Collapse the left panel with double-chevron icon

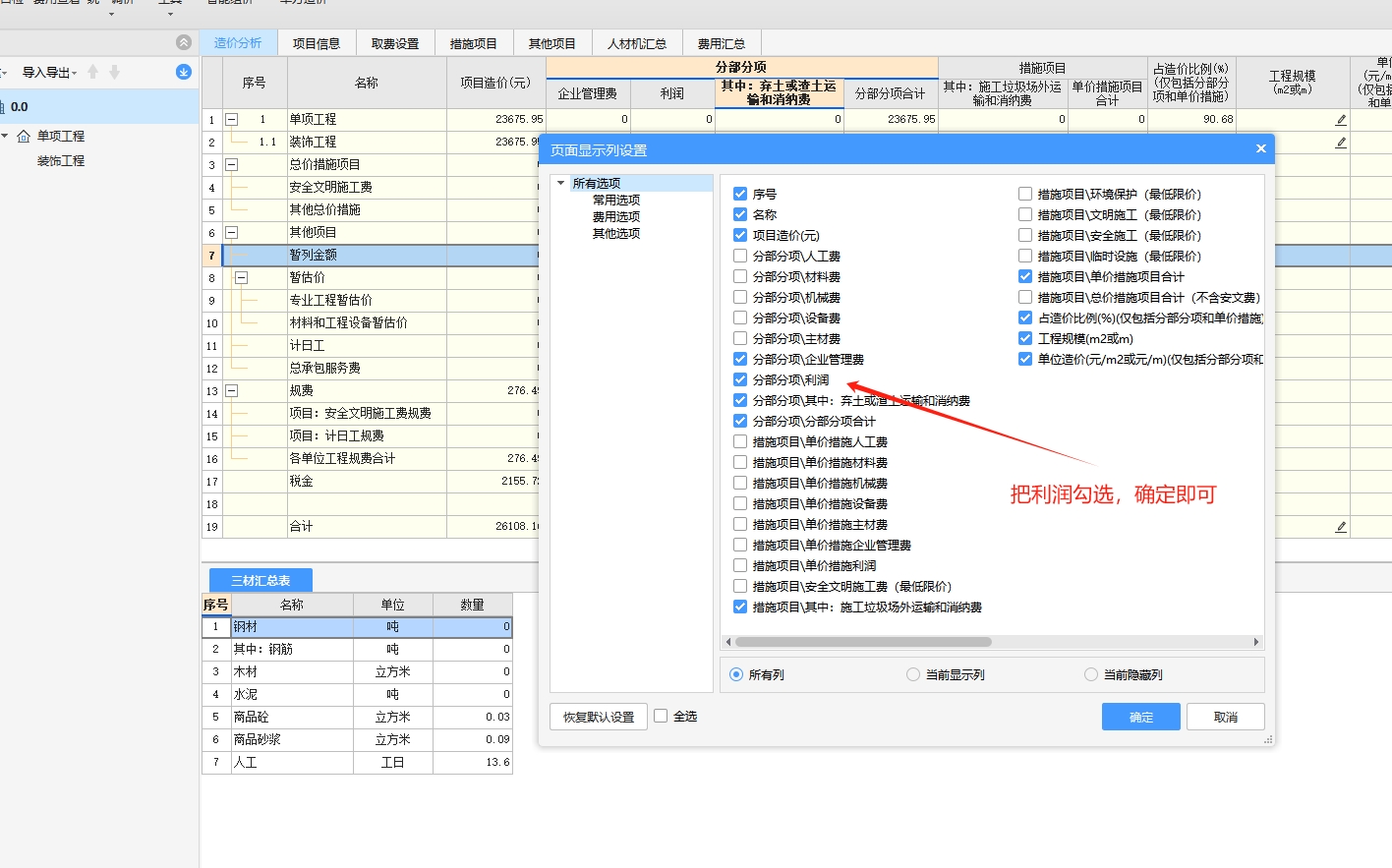(184, 42)
